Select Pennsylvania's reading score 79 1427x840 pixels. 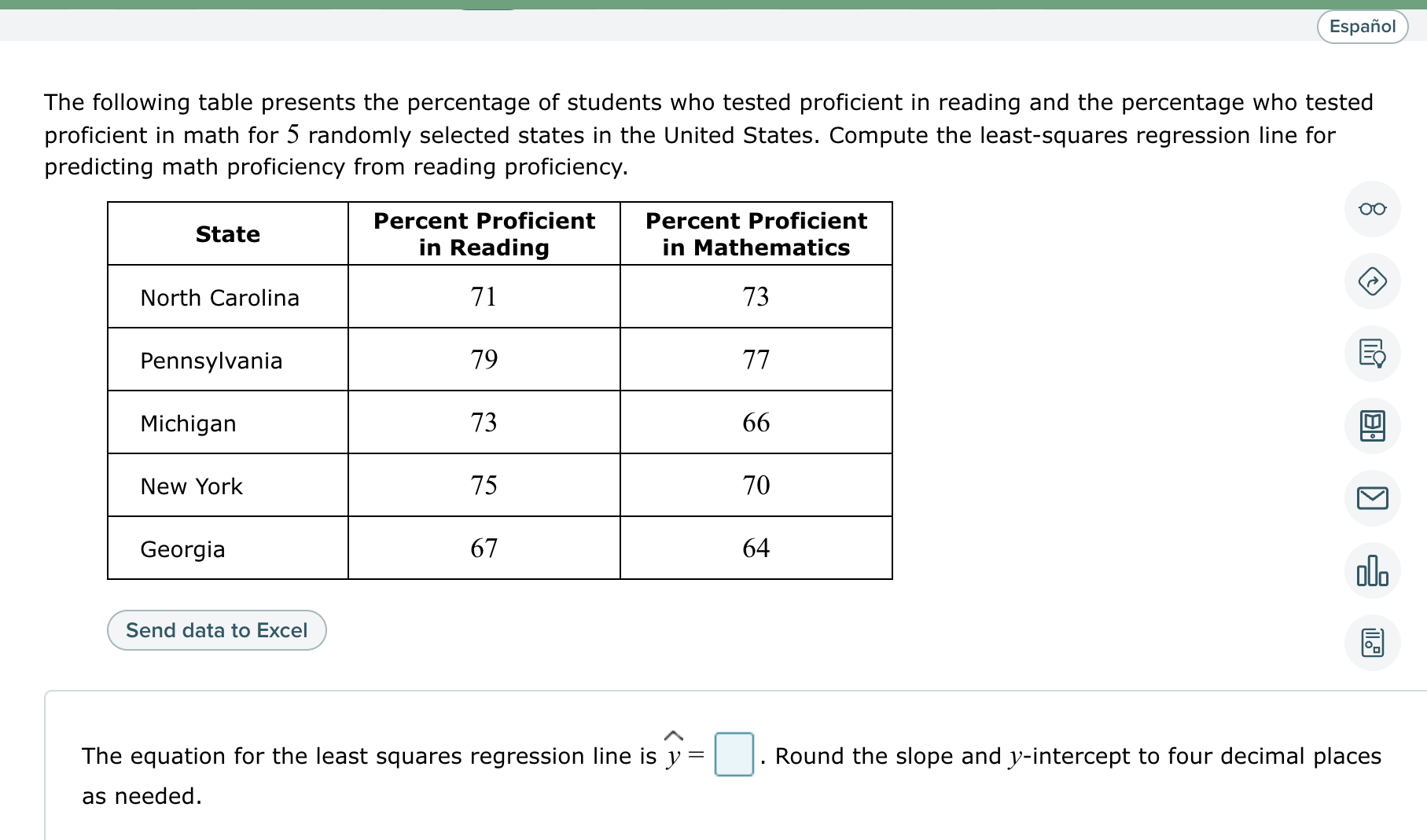(x=484, y=360)
